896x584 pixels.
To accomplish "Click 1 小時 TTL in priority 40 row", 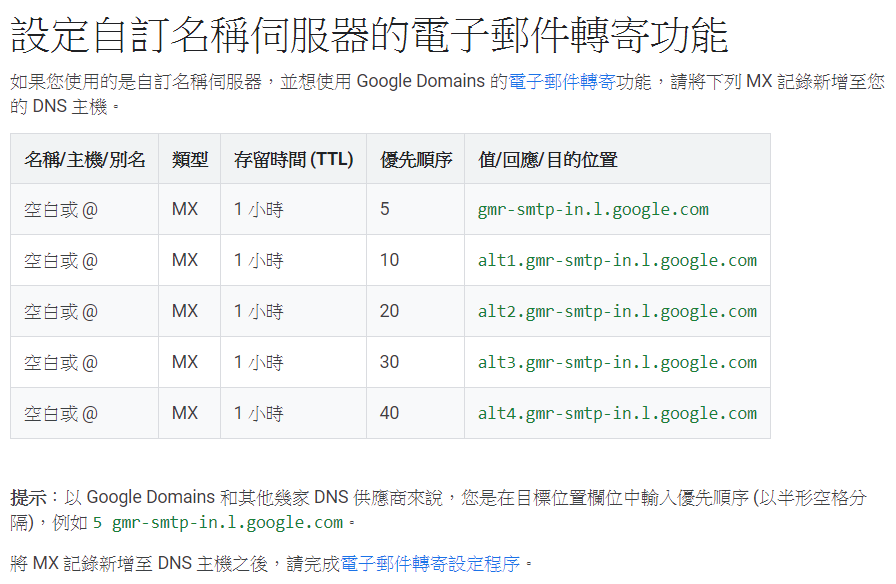I will (258, 413).
